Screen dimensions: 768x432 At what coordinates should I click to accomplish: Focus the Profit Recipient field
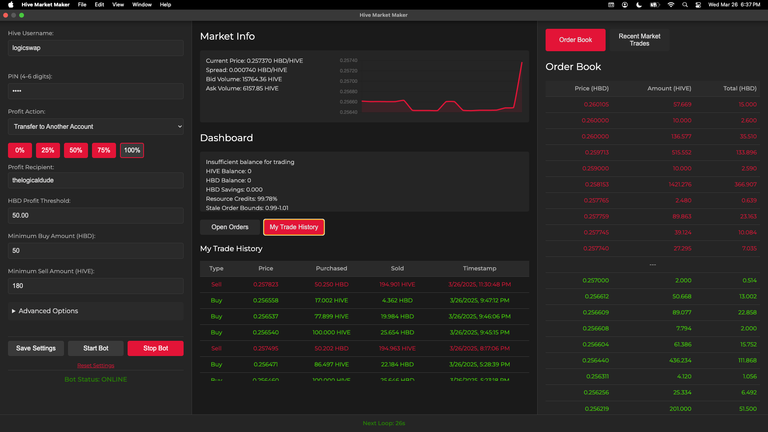[x=96, y=180]
